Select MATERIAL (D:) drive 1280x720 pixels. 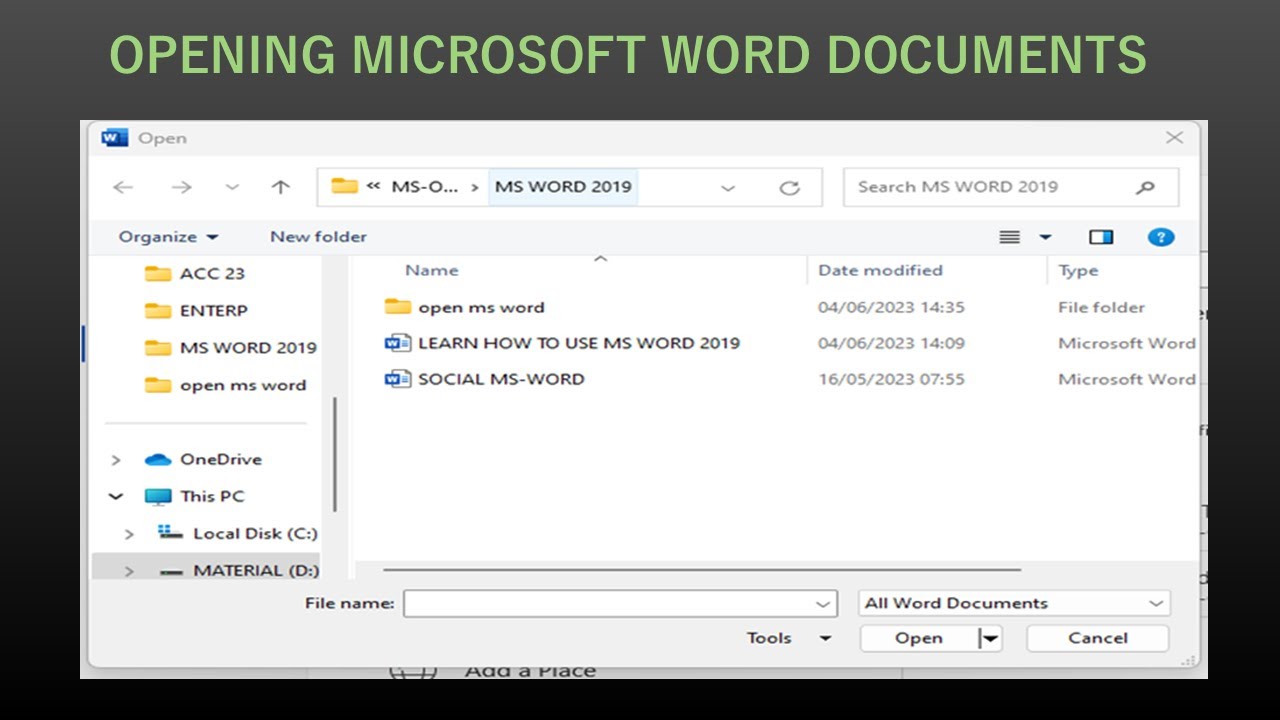pos(240,570)
